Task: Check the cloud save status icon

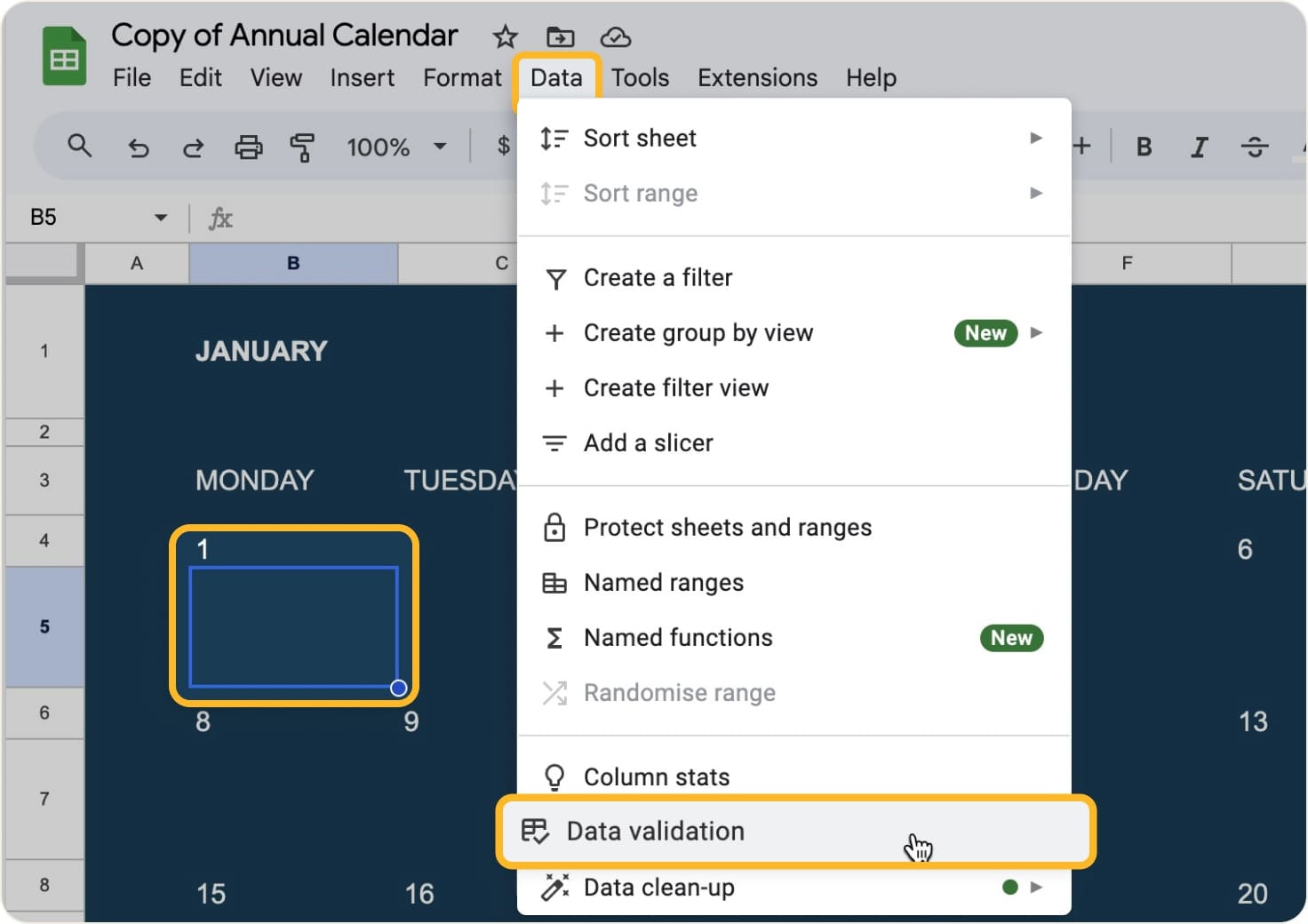Action: [x=616, y=37]
